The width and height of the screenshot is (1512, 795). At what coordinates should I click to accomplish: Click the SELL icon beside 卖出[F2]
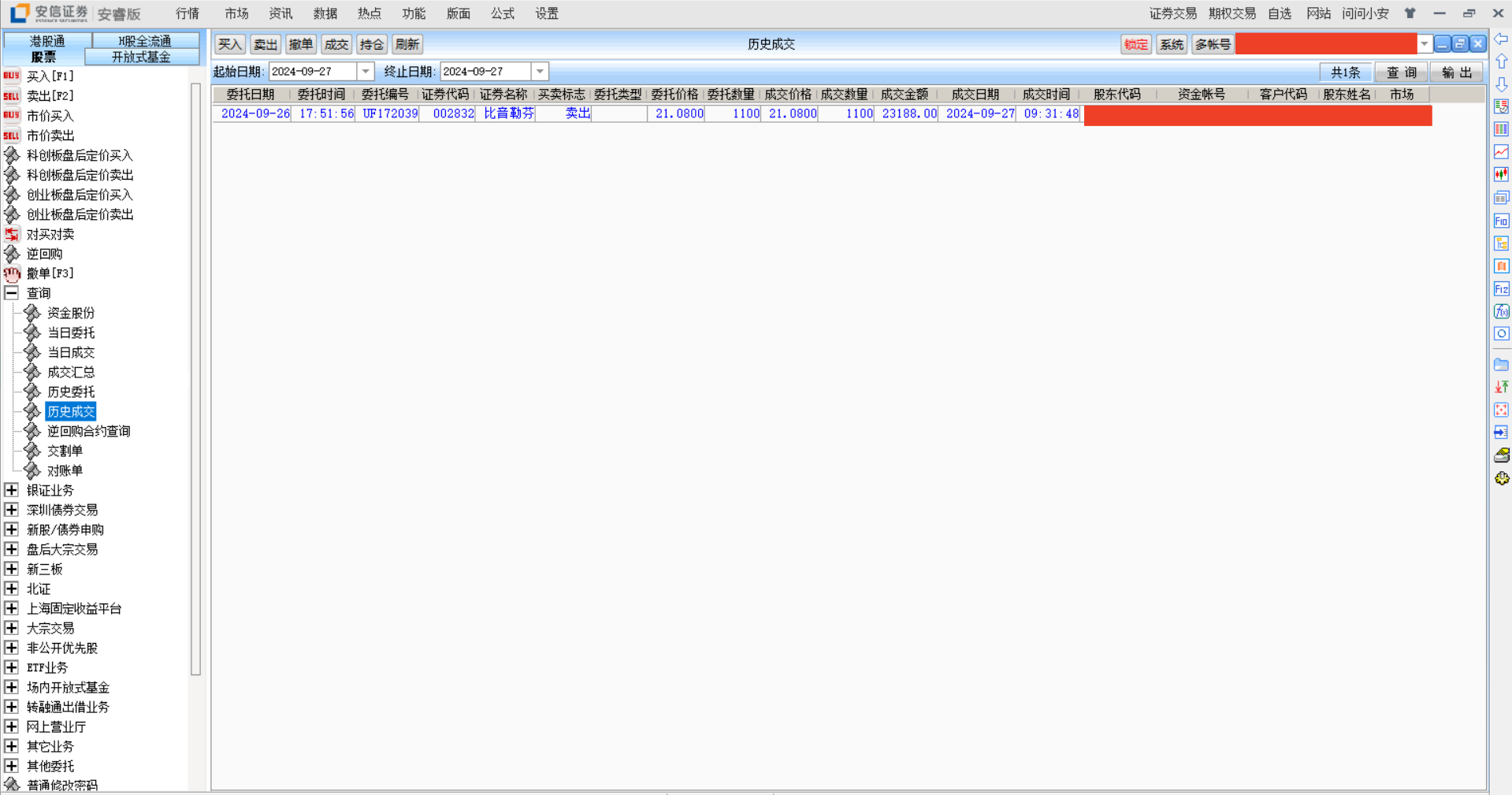(x=12, y=96)
